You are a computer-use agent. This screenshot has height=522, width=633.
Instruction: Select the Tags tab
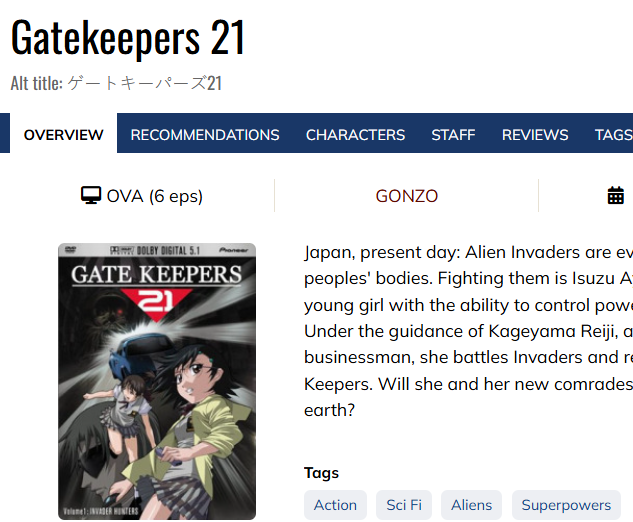coord(614,134)
